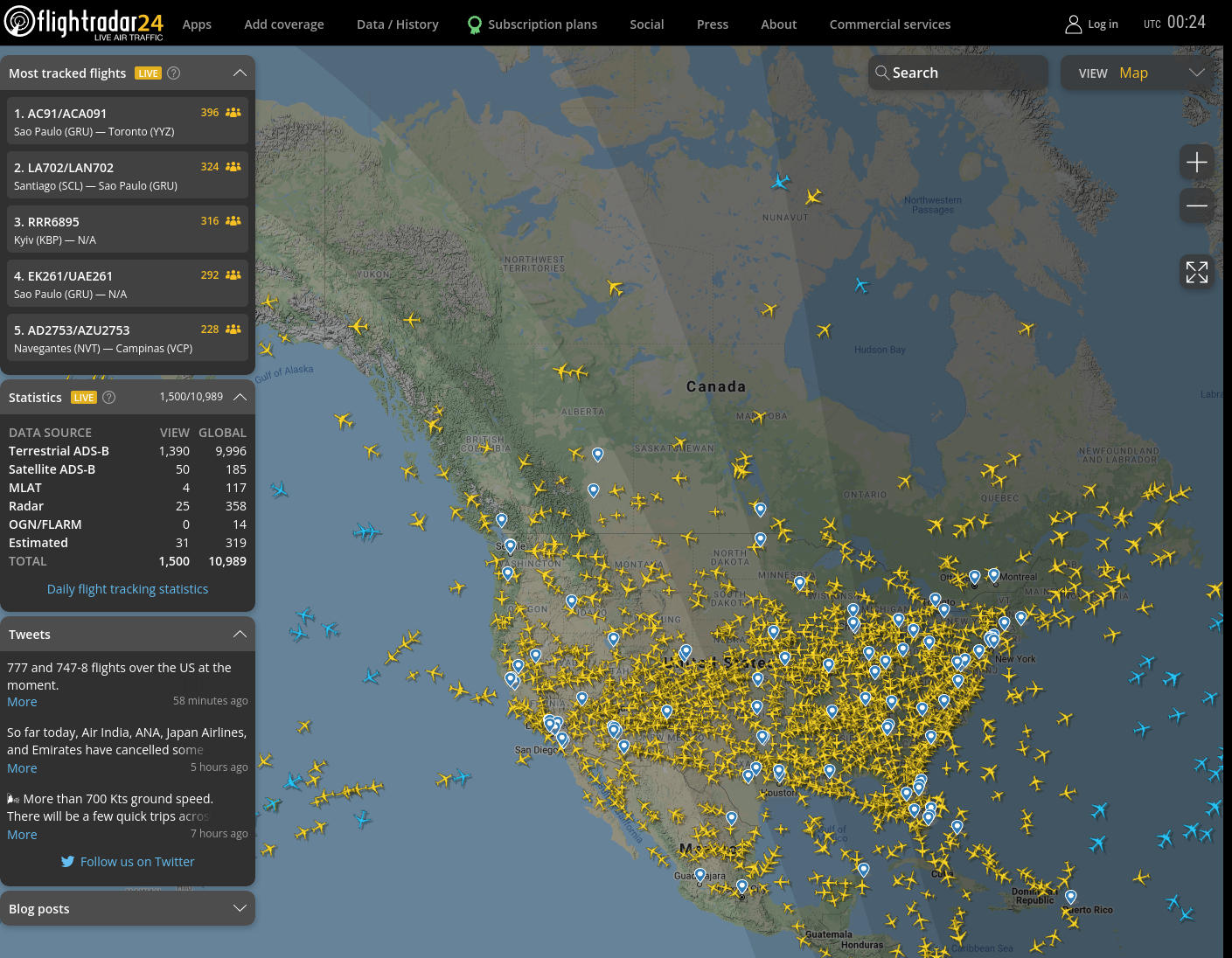
Task: Click the LIVE badge in Most tracked flights
Action: 149,73
